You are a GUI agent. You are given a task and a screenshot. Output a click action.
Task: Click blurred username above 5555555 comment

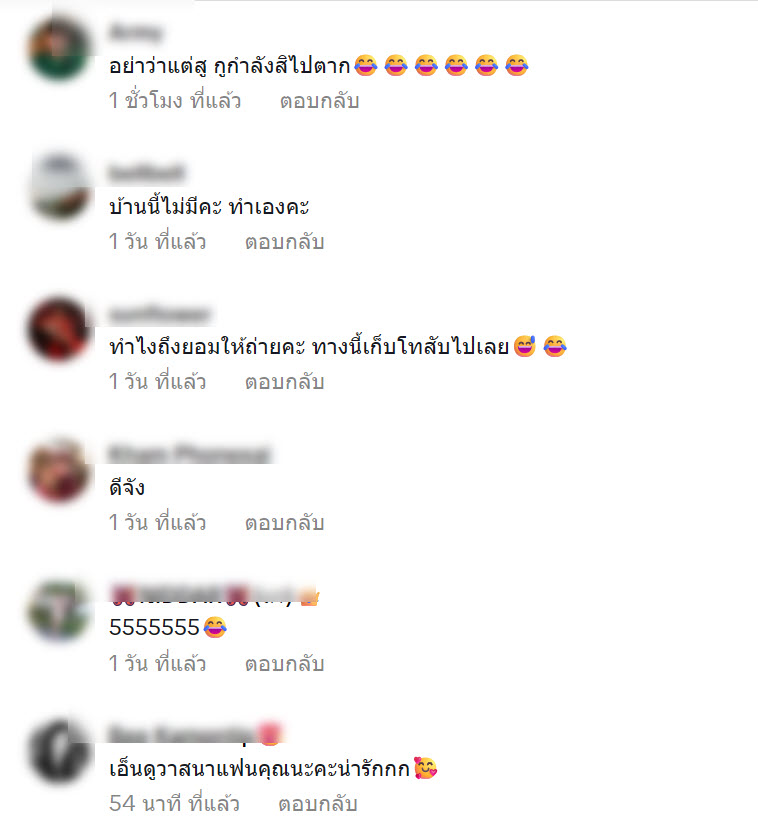(x=214, y=596)
